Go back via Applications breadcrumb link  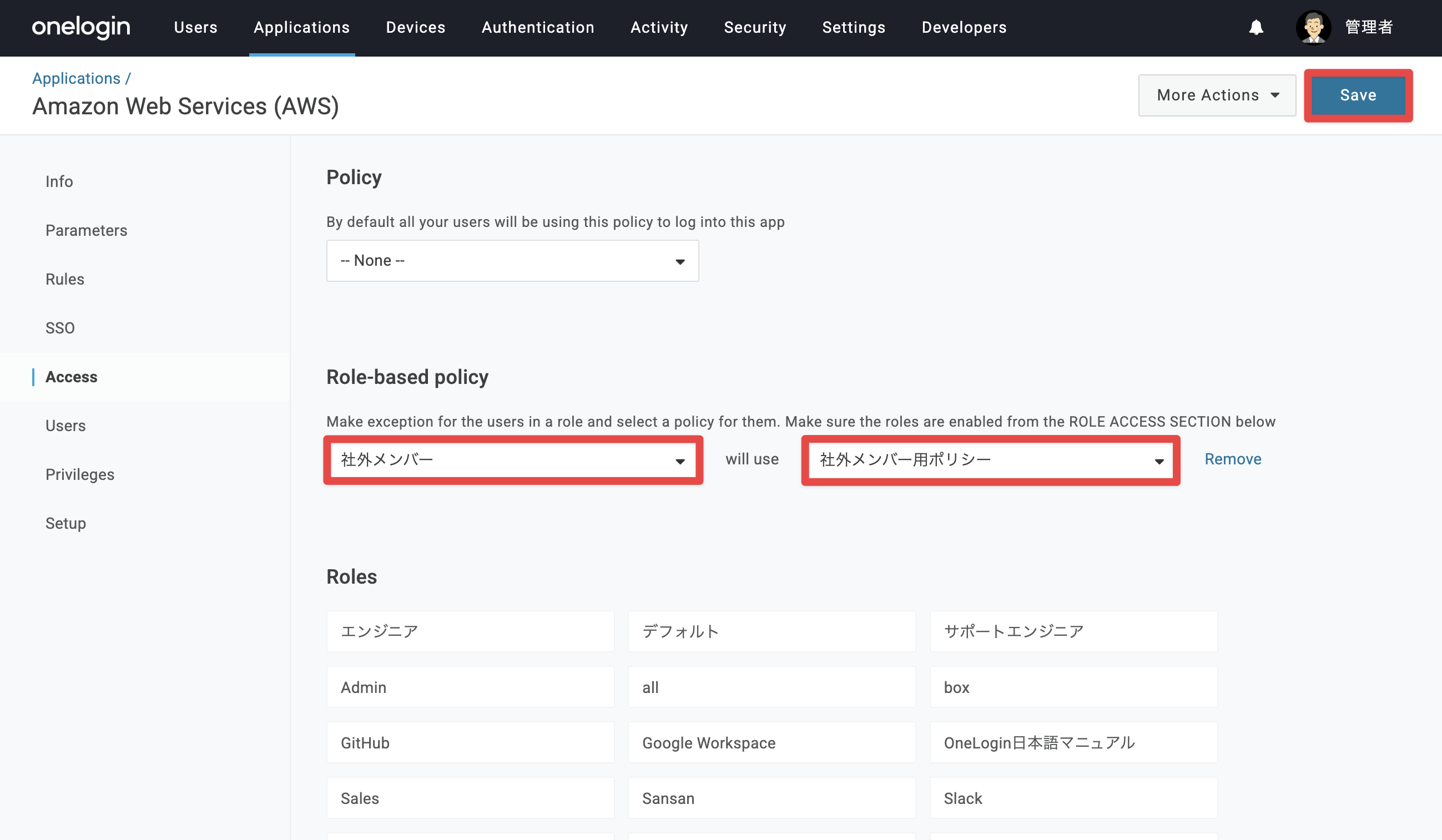click(76, 78)
